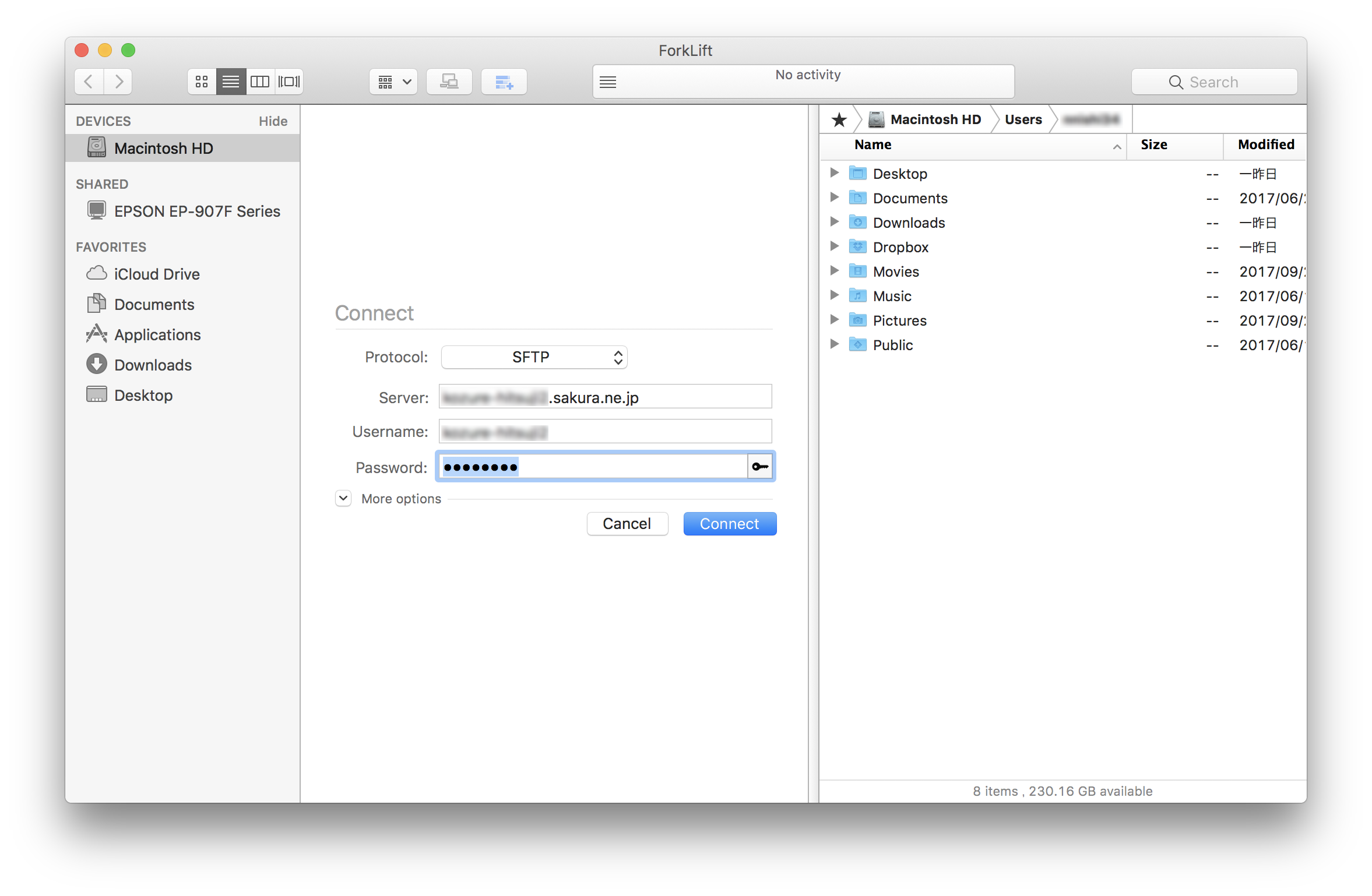The height and width of the screenshot is (896, 1372).
Task: Expand the Dropbox folder triangle
Action: pos(834,246)
